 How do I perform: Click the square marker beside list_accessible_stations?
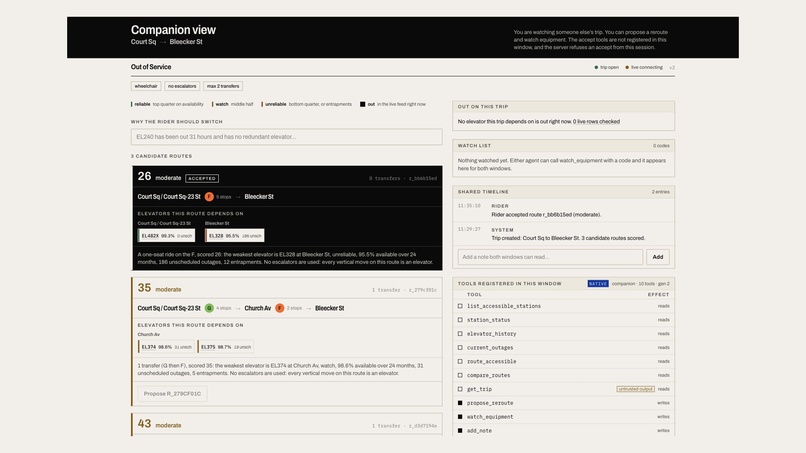(x=460, y=306)
